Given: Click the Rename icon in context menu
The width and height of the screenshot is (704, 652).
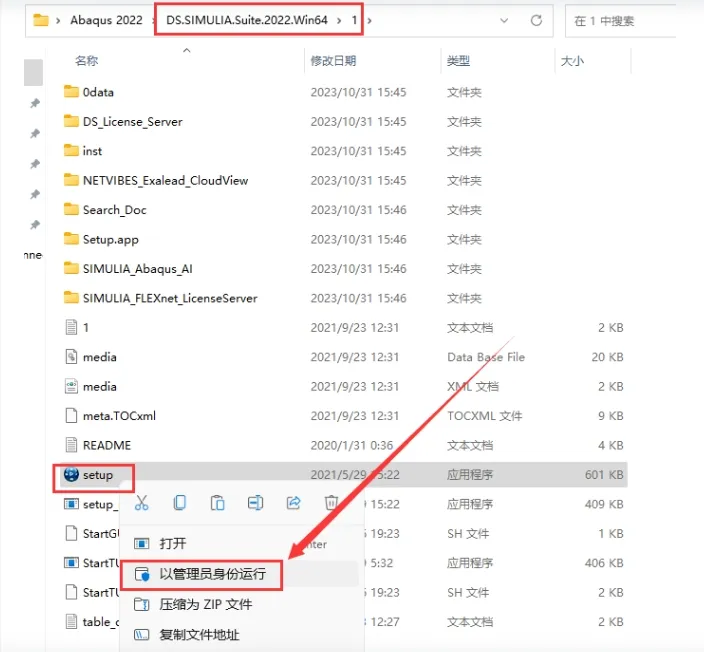Looking at the screenshot, I should (x=255, y=503).
